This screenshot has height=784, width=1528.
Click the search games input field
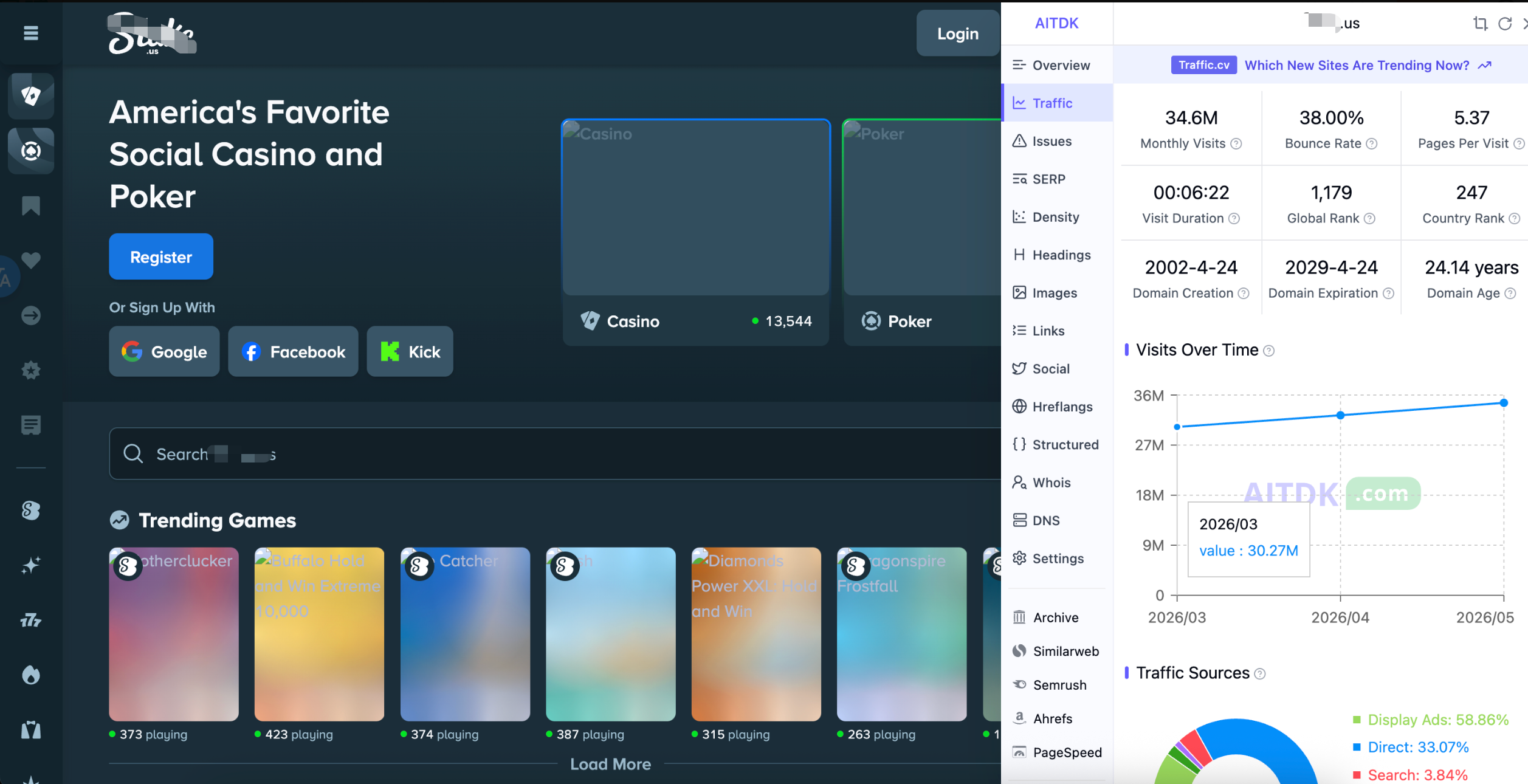pyautogui.click(x=554, y=454)
